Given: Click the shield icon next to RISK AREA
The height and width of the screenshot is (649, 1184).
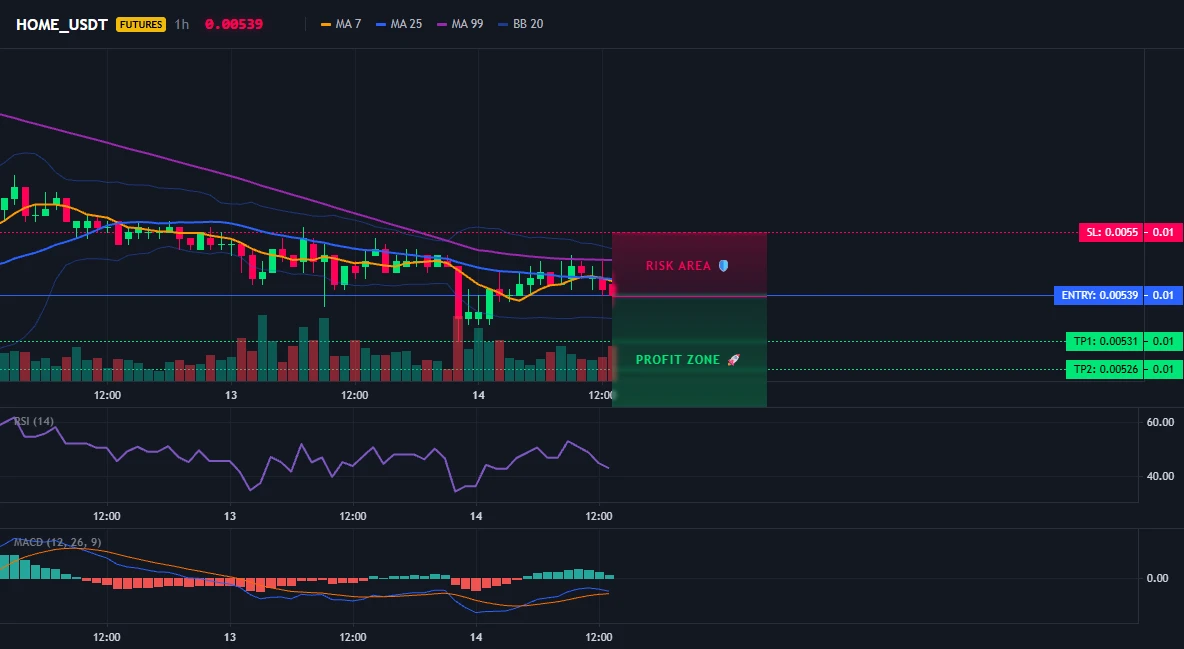Looking at the screenshot, I should (723, 266).
